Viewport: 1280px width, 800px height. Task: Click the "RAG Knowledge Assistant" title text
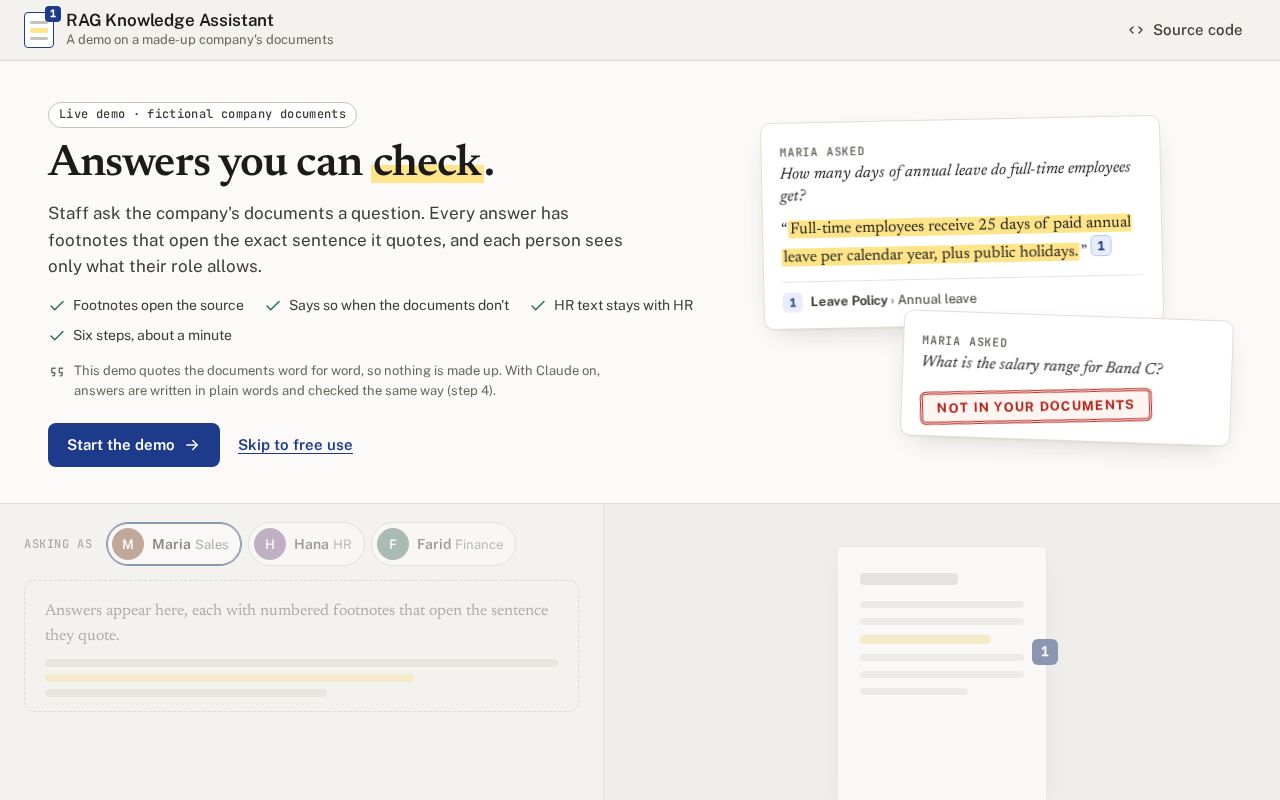point(170,20)
